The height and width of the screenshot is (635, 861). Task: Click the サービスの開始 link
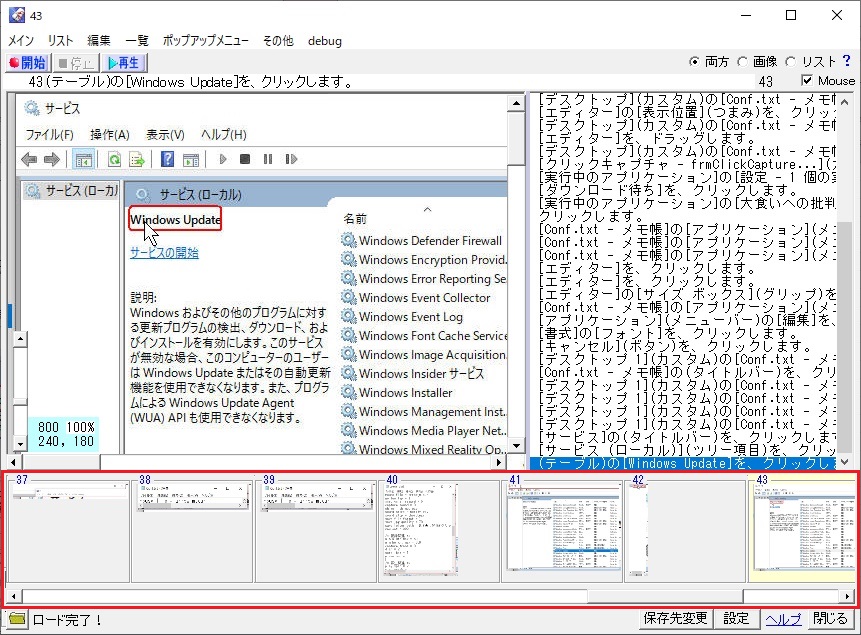click(x=164, y=253)
